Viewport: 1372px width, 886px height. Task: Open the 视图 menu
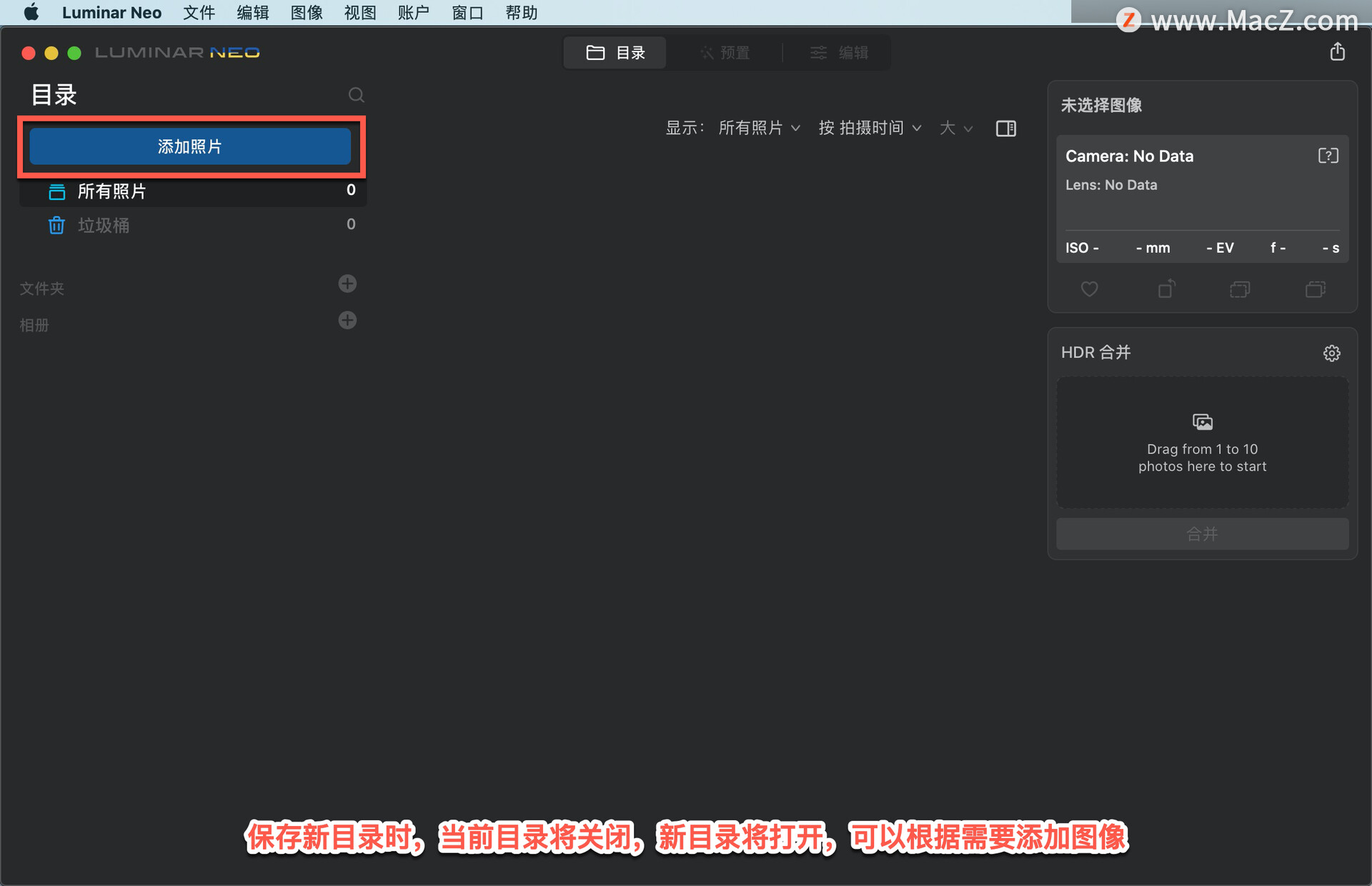point(360,13)
